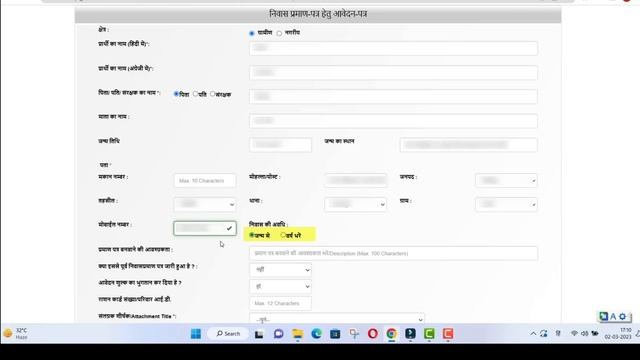Viewport: 640px width, 360px height.
Task: Click the mobile number input field
Action: tap(204, 228)
